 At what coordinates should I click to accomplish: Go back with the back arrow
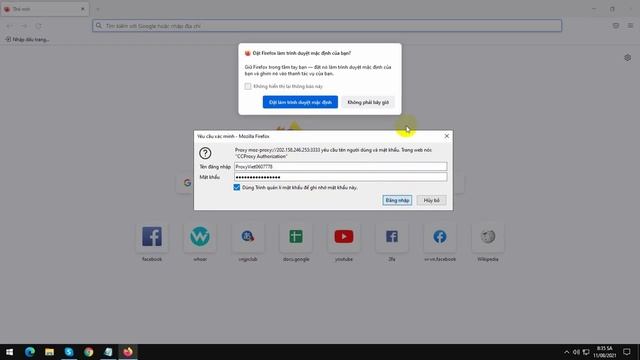click(x=9, y=26)
